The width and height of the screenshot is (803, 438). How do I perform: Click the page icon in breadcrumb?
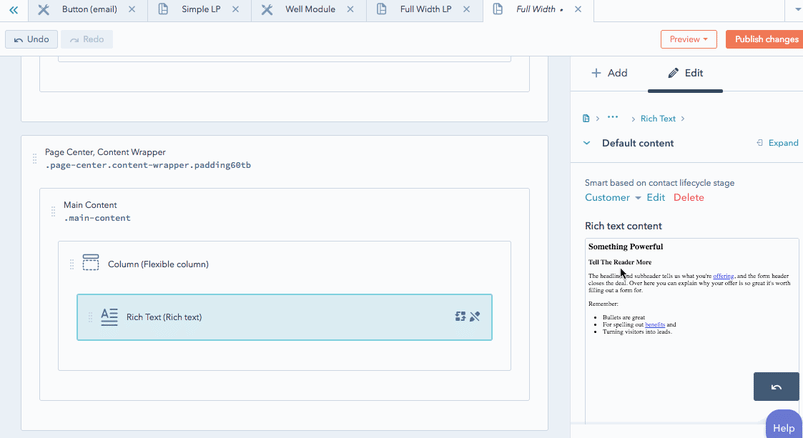click(x=586, y=119)
